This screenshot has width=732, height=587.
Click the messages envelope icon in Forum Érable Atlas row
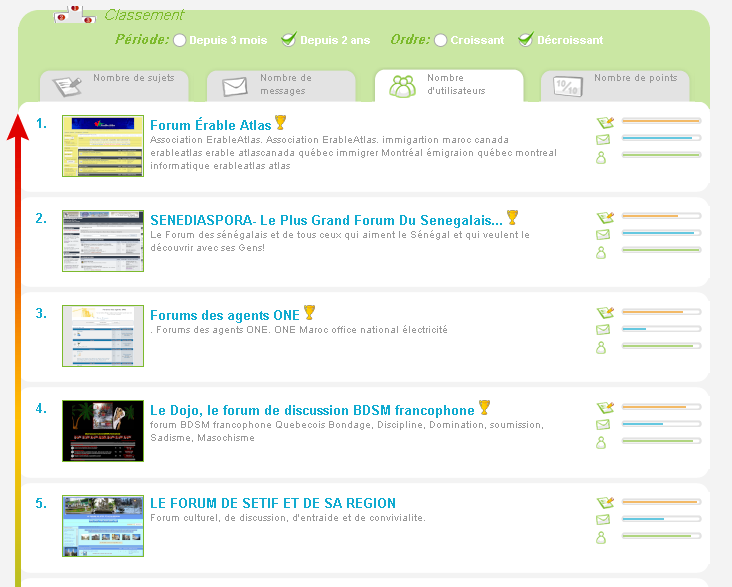pos(603,140)
